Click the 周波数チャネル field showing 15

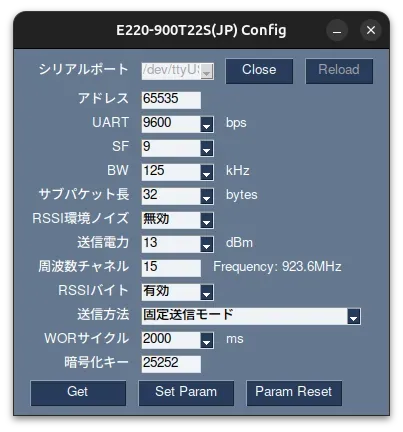point(171,268)
